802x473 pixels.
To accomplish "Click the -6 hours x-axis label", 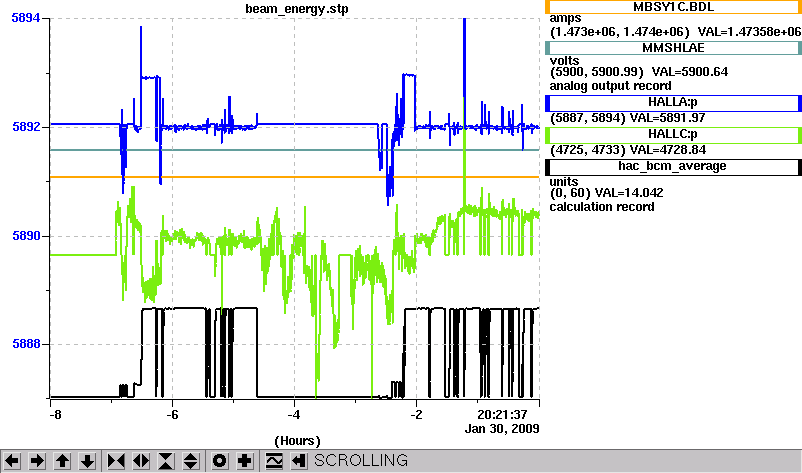I will 173,415.
